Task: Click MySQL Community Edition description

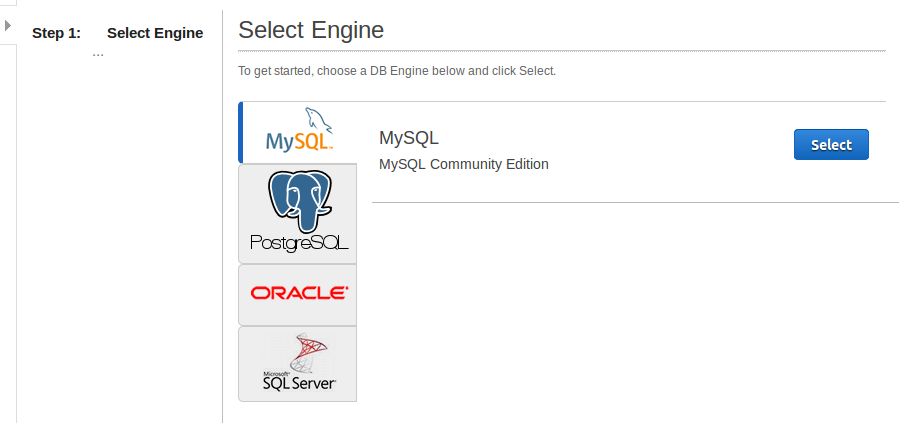Action: (464, 164)
